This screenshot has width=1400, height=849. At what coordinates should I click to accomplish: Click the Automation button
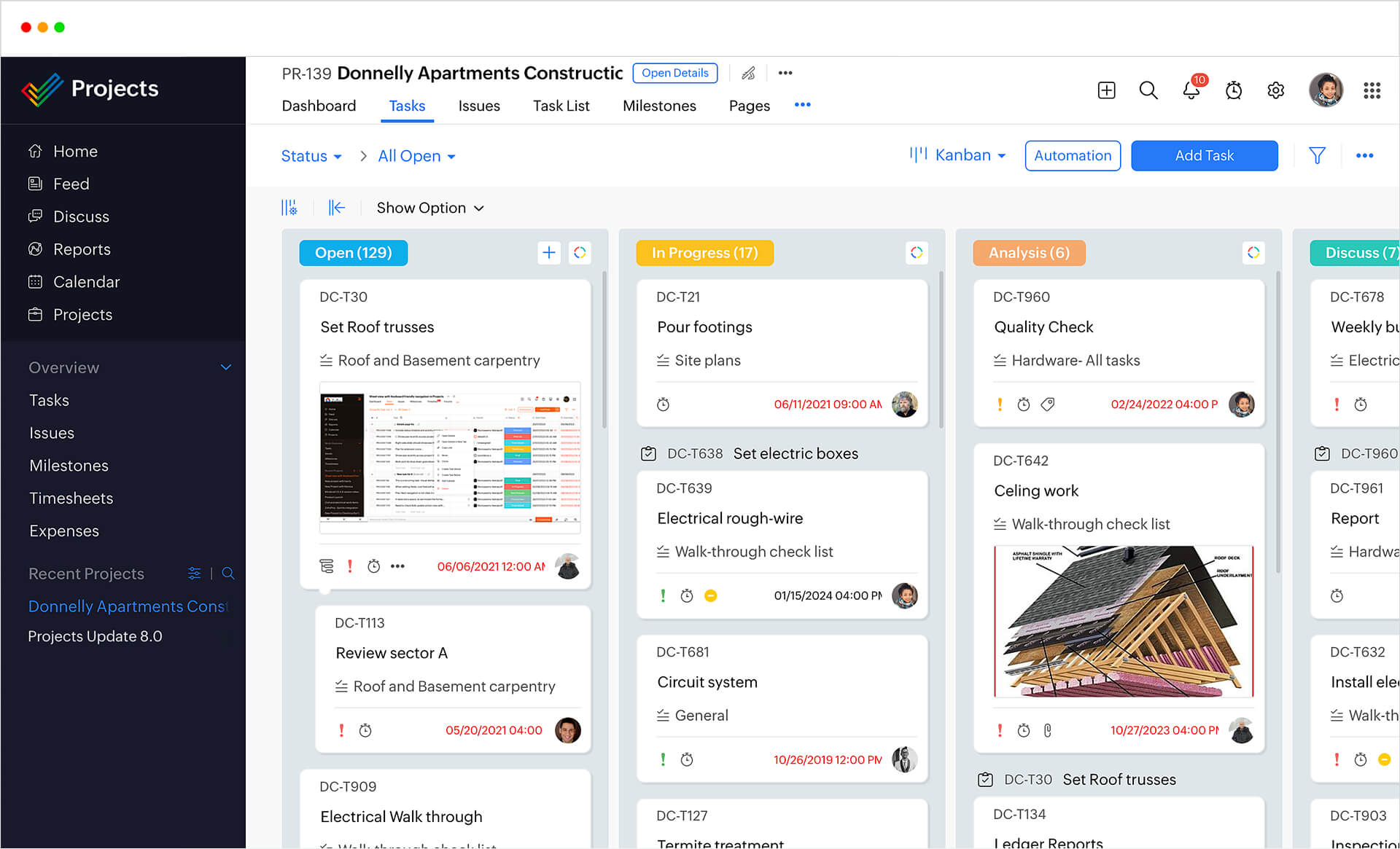coord(1073,155)
